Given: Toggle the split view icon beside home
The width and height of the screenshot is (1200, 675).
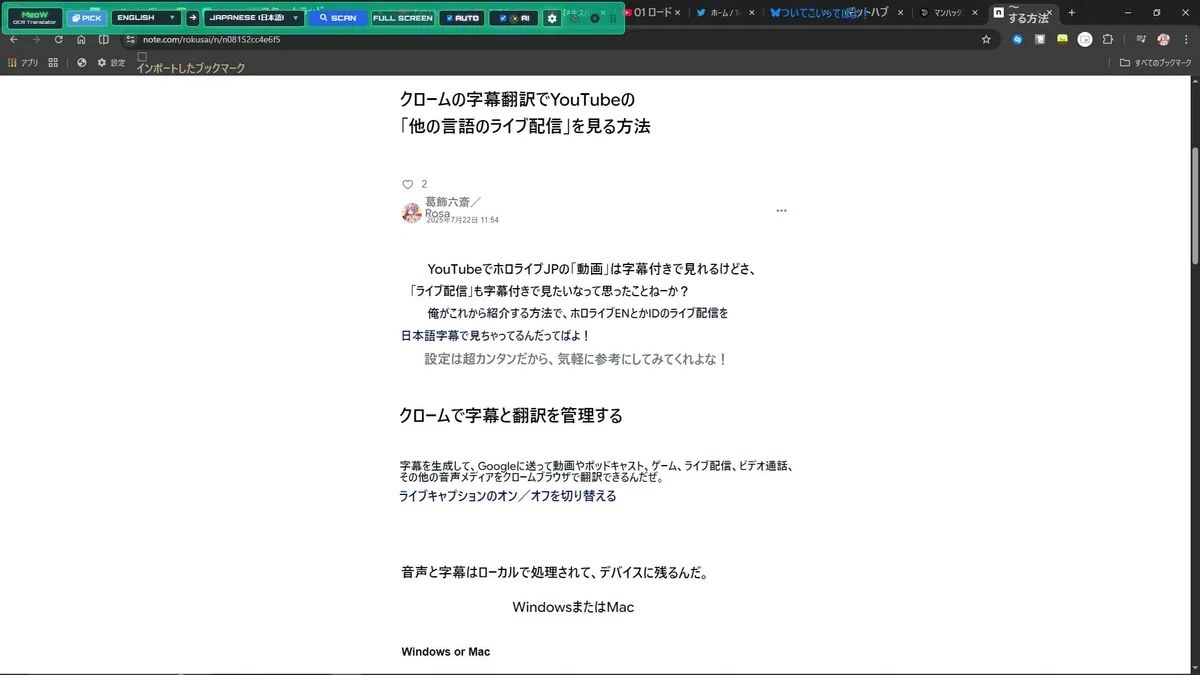Looking at the screenshot, I should (x=104, y=39).
